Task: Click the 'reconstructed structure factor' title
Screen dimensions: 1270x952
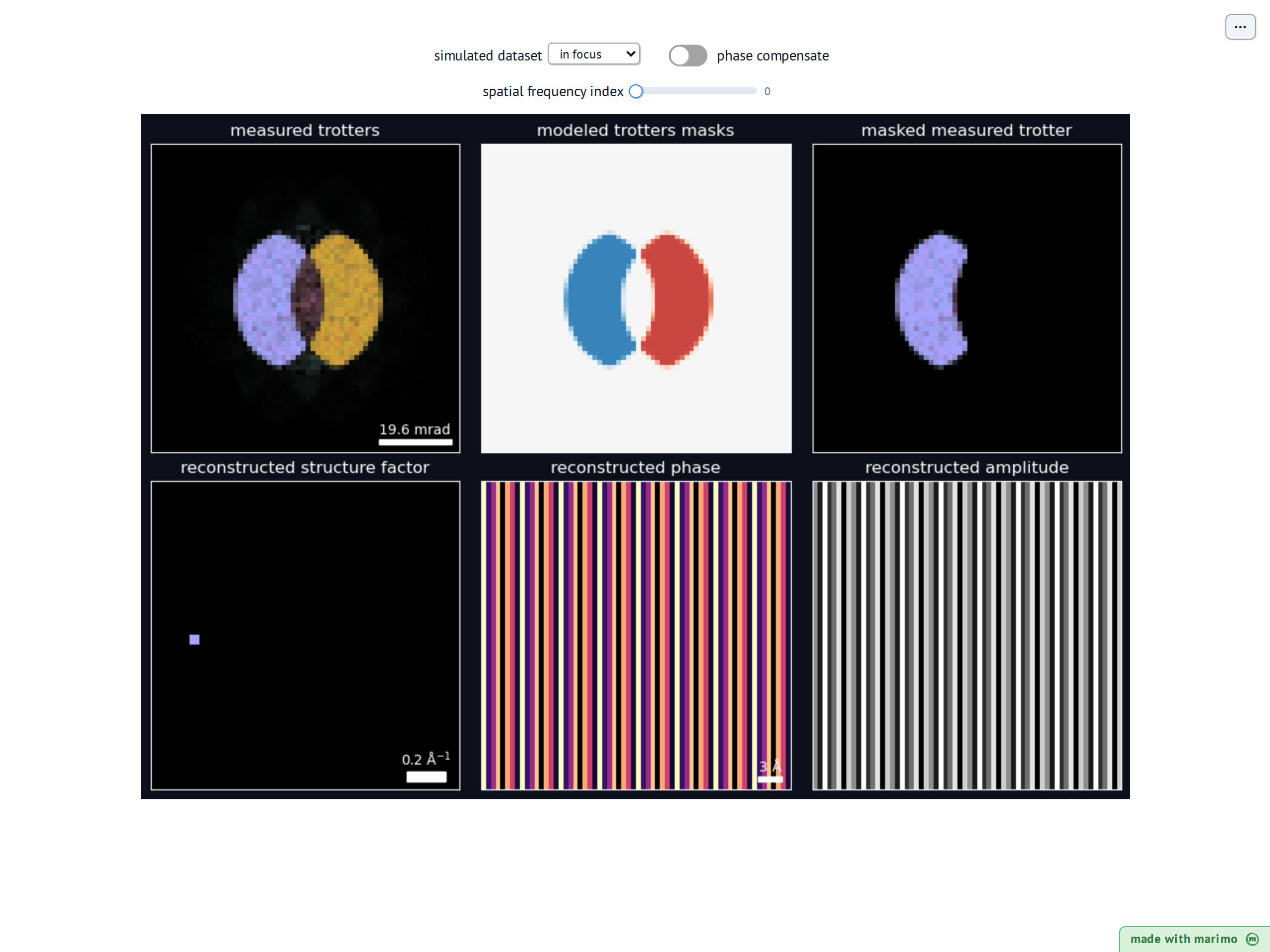Action: coord(305,467)
